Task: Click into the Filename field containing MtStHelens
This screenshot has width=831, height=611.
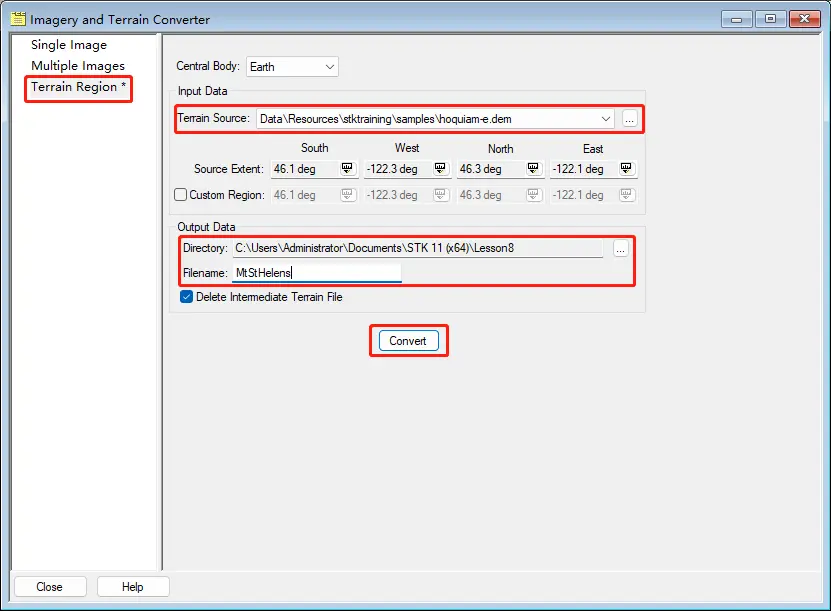Action: [x=316, y=273]
